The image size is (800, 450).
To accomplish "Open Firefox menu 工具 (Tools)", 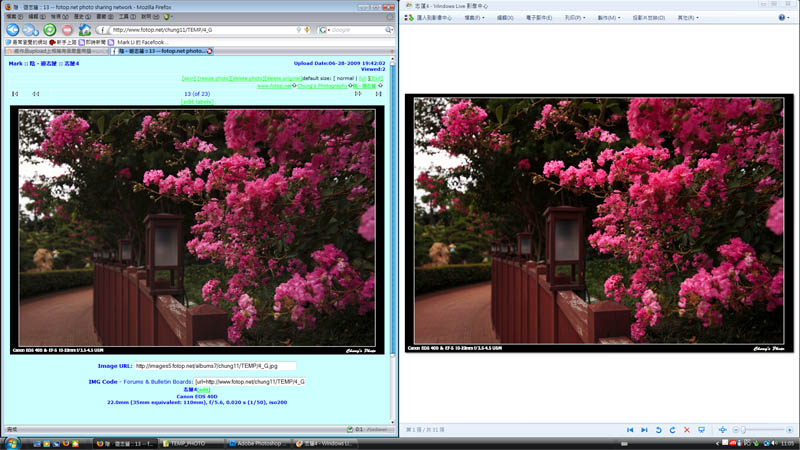I will (127, 17).
